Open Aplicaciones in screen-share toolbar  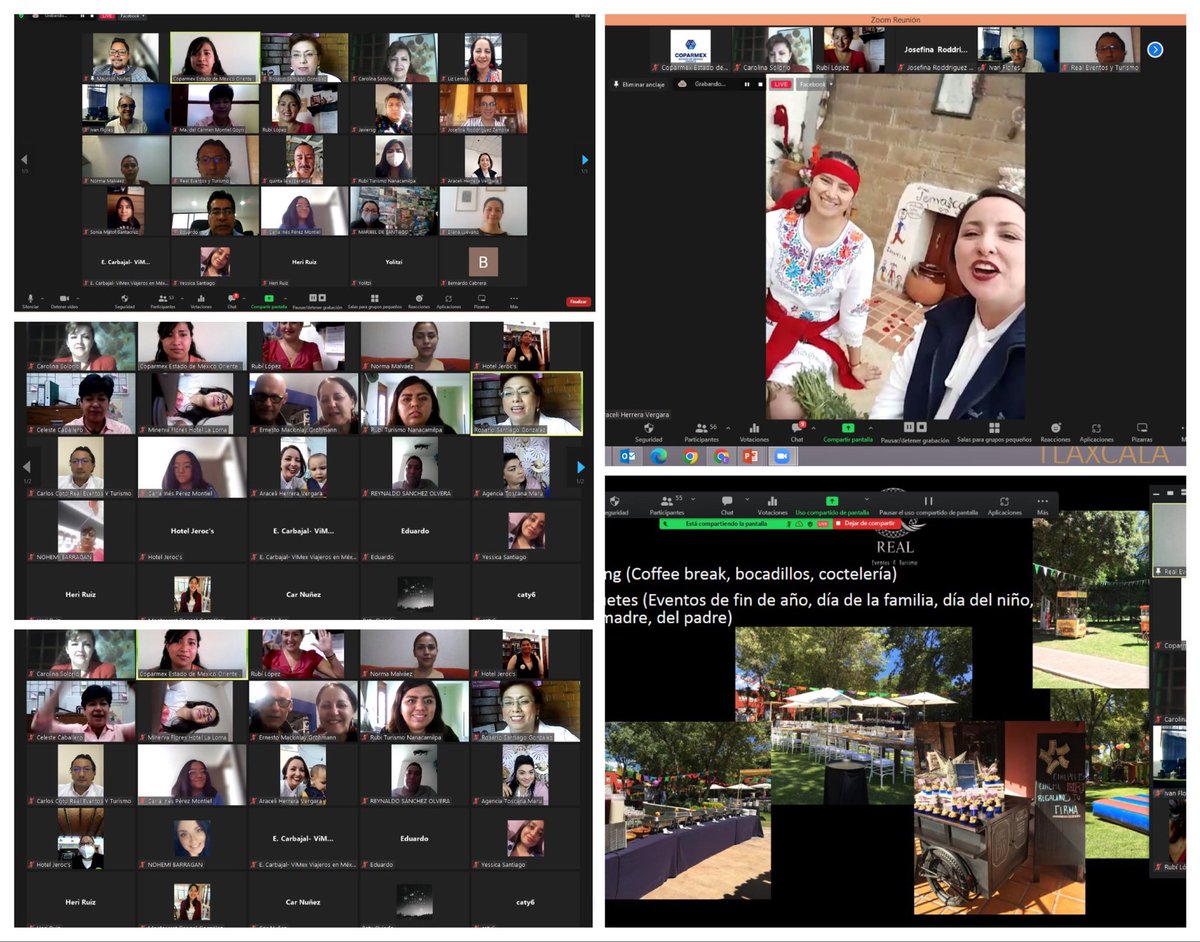[1004, 505]
